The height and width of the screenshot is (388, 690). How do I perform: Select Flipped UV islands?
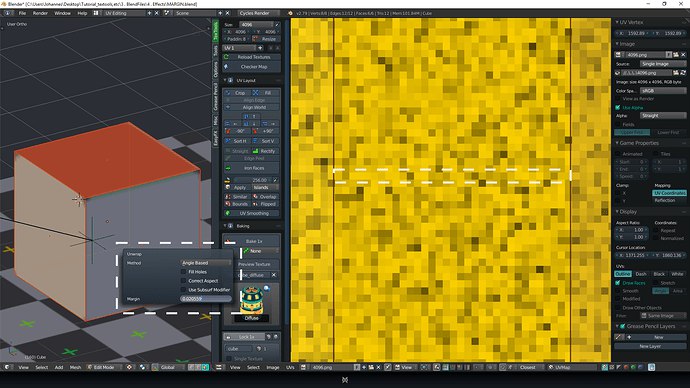(266, 204)
